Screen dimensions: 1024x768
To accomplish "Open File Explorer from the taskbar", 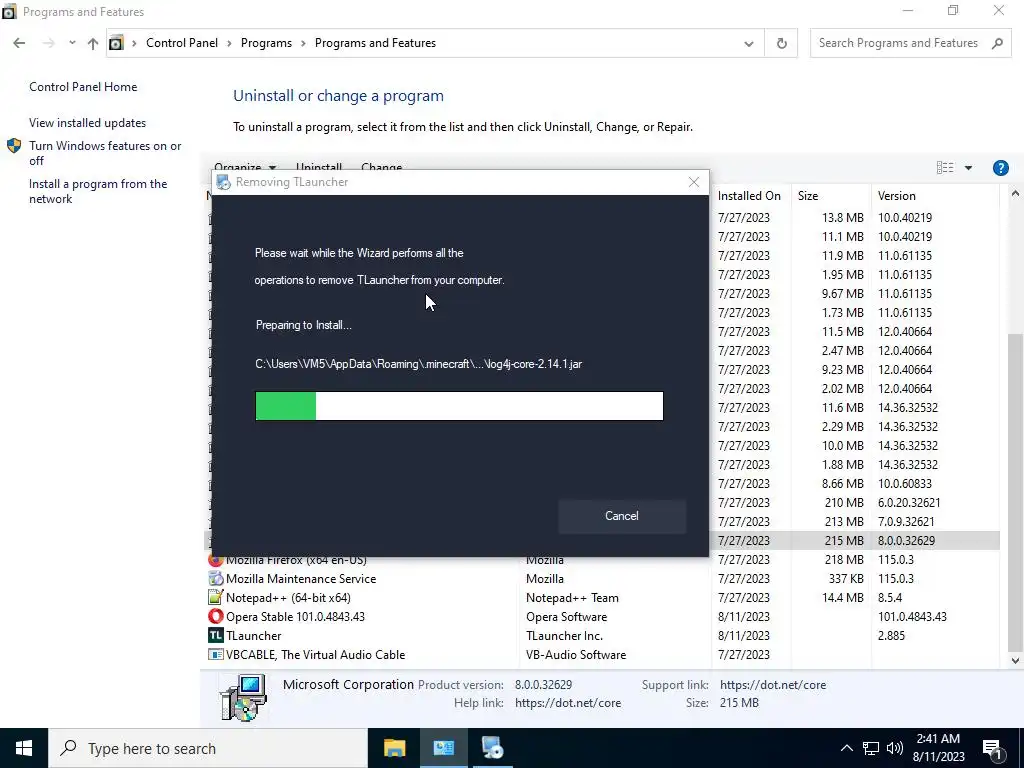I will [394, 748].
